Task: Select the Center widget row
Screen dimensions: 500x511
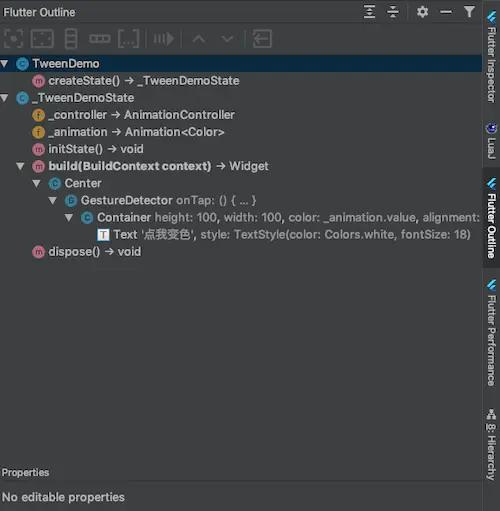Action: click(241, 183)
